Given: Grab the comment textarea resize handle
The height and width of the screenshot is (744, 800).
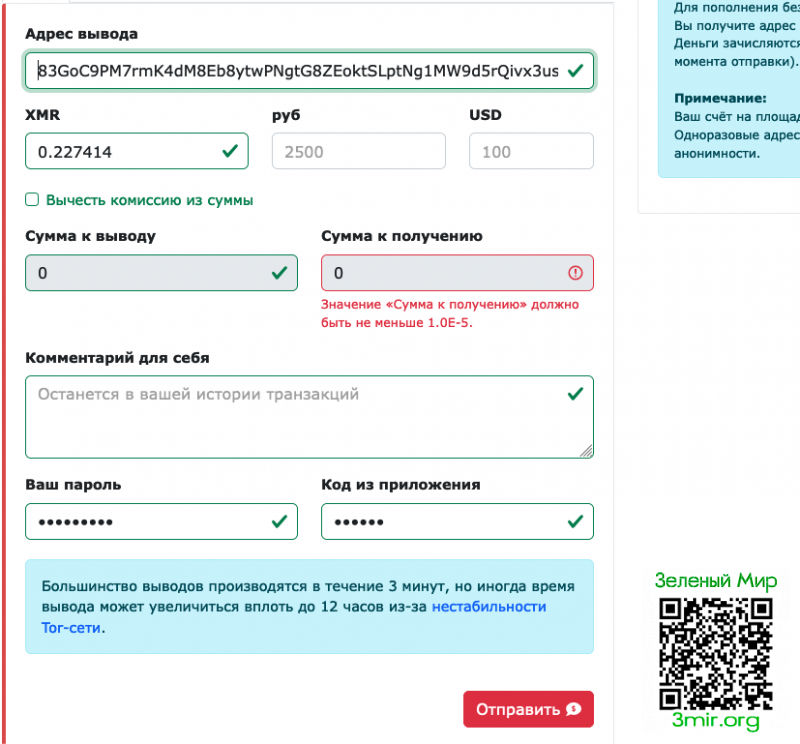Looking at the screenshot, I should coord(586,451).
